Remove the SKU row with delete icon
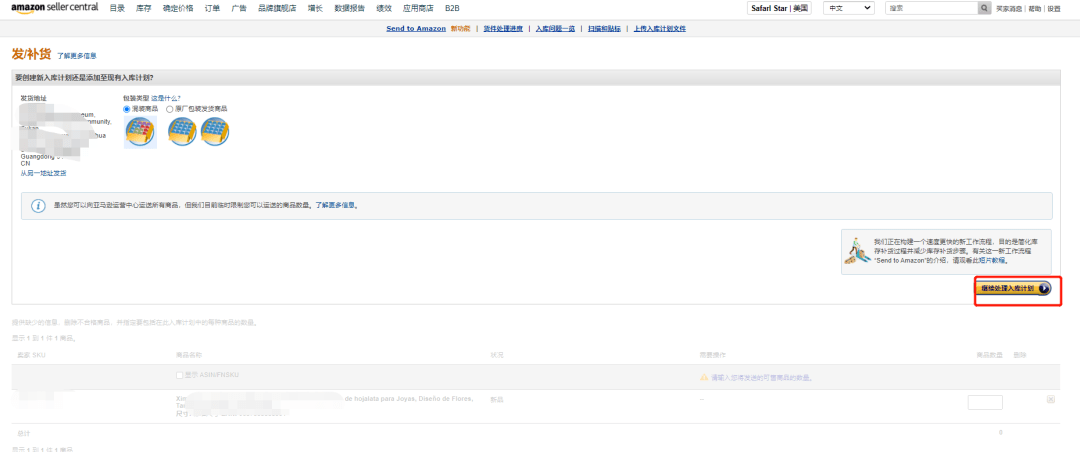 [x=1050, y=399]
